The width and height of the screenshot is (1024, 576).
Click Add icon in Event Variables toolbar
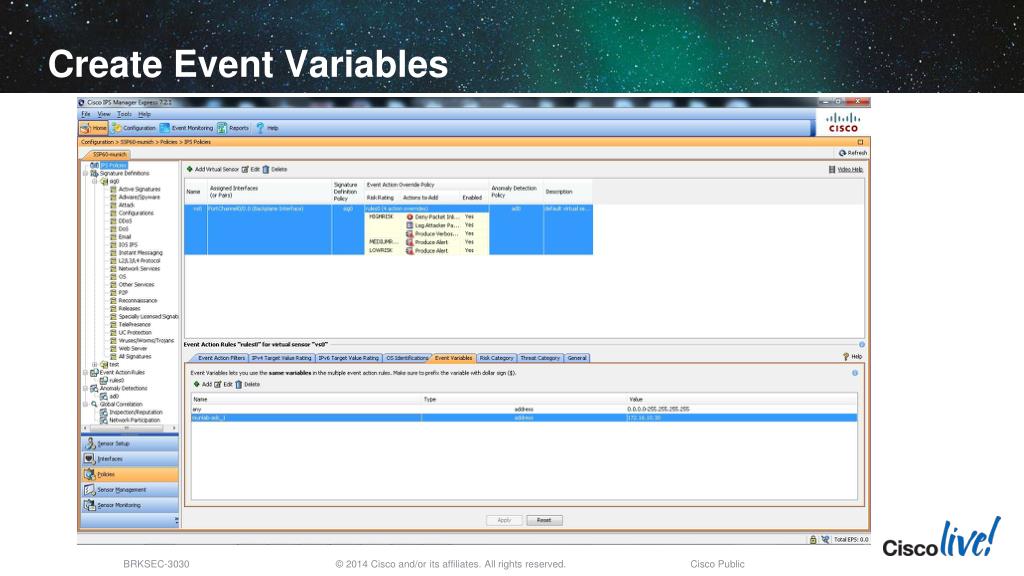(x=197, y=384)
